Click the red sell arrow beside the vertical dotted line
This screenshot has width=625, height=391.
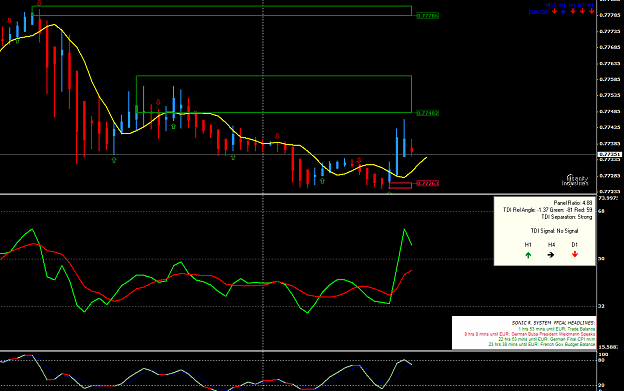pyautogui.click(x=277, y=136)
